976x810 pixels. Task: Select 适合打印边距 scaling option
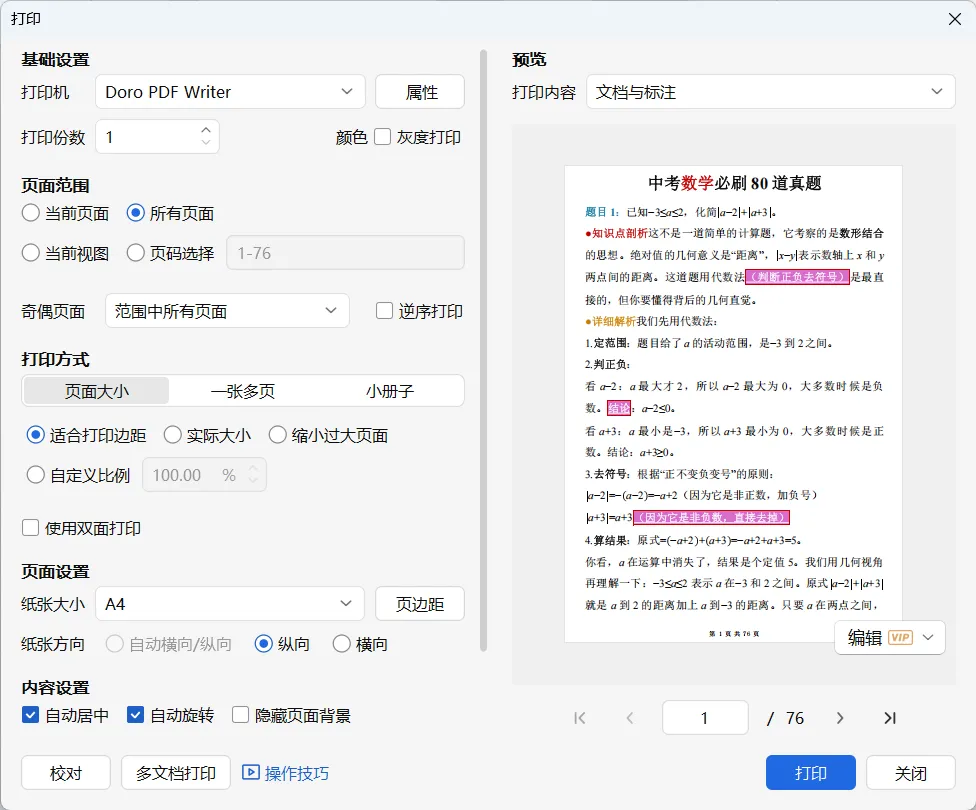tap(35, 435)
